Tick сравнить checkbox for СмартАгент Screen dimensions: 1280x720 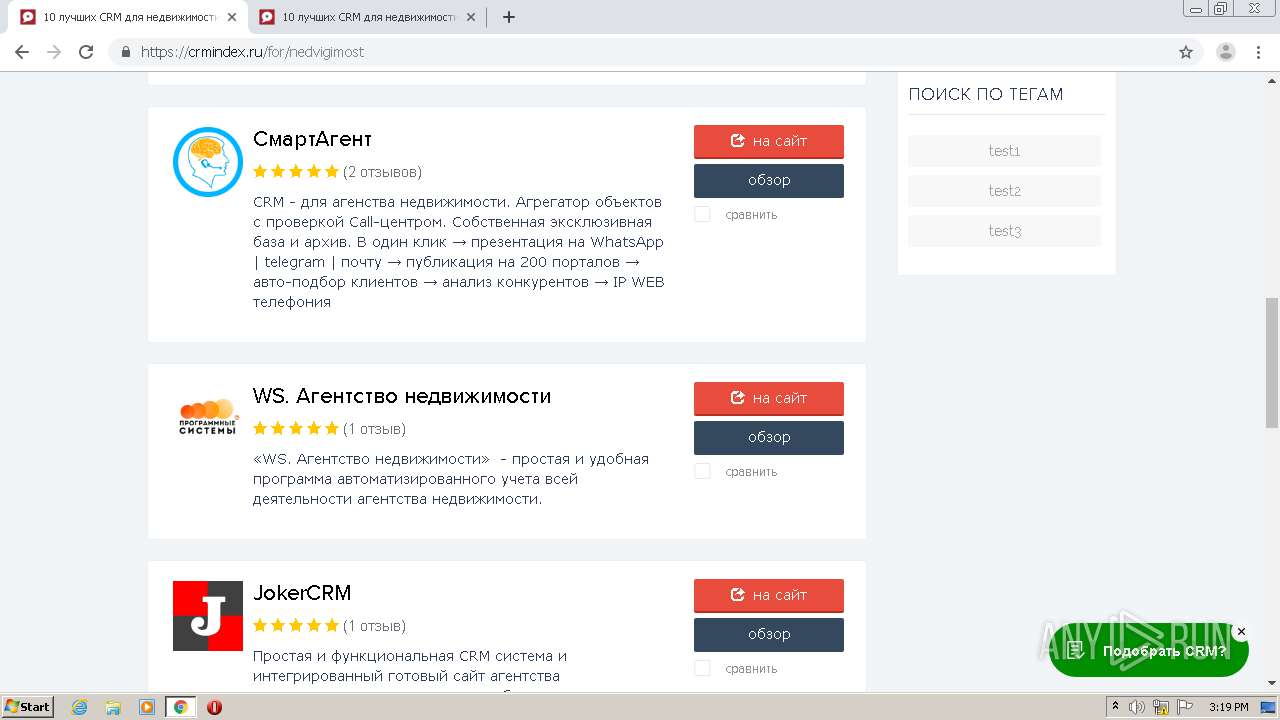click(702, 214)
